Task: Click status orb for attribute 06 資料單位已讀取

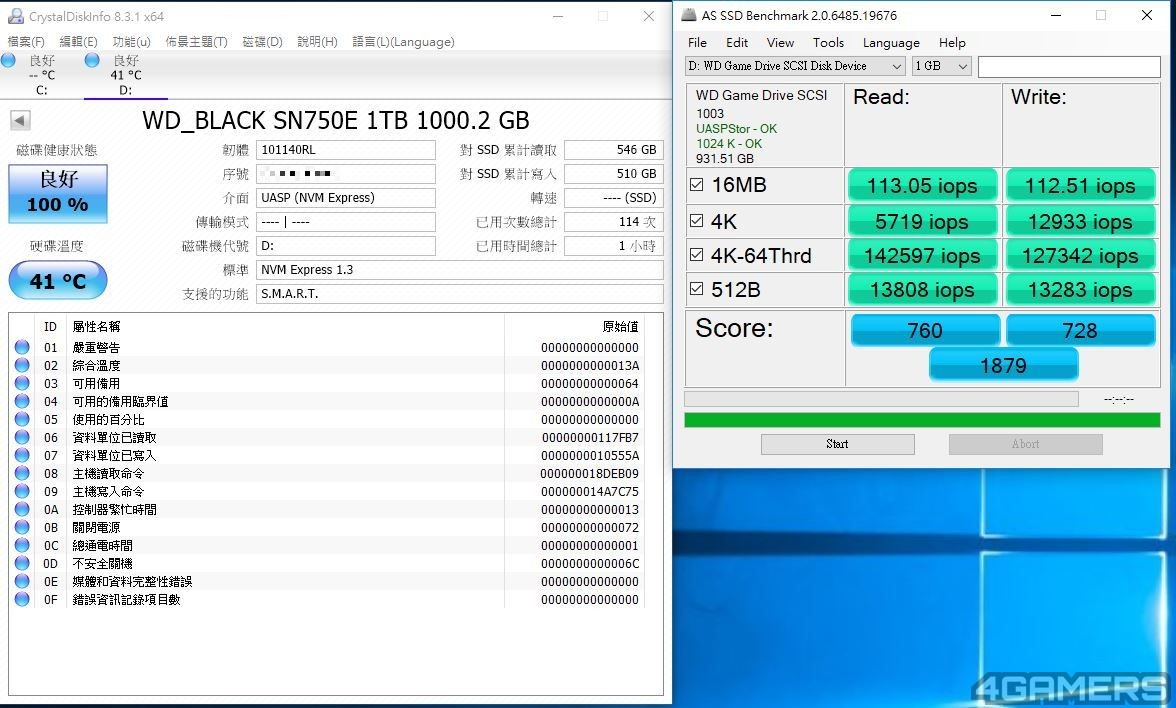Action: pos(22,437)
